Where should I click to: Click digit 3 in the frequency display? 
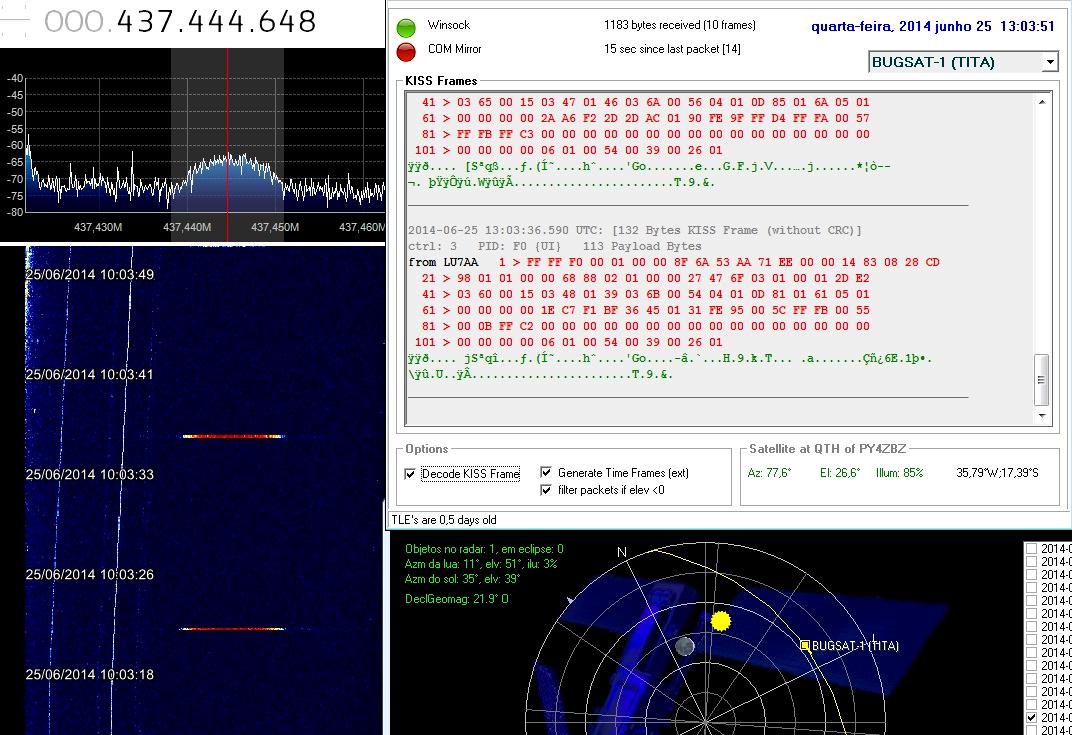[x=144, y=21]
